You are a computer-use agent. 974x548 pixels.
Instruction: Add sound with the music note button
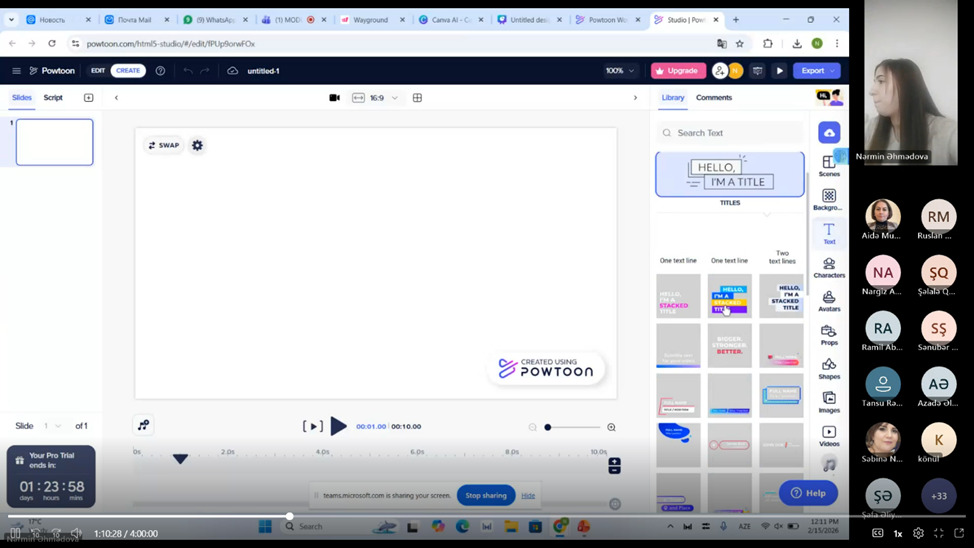tap(829, 465)
